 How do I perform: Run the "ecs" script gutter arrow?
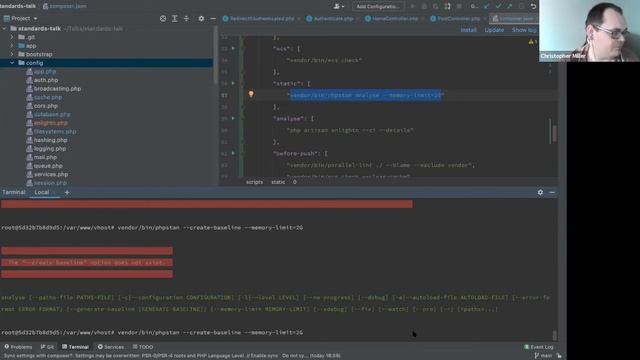pos(233,48)
